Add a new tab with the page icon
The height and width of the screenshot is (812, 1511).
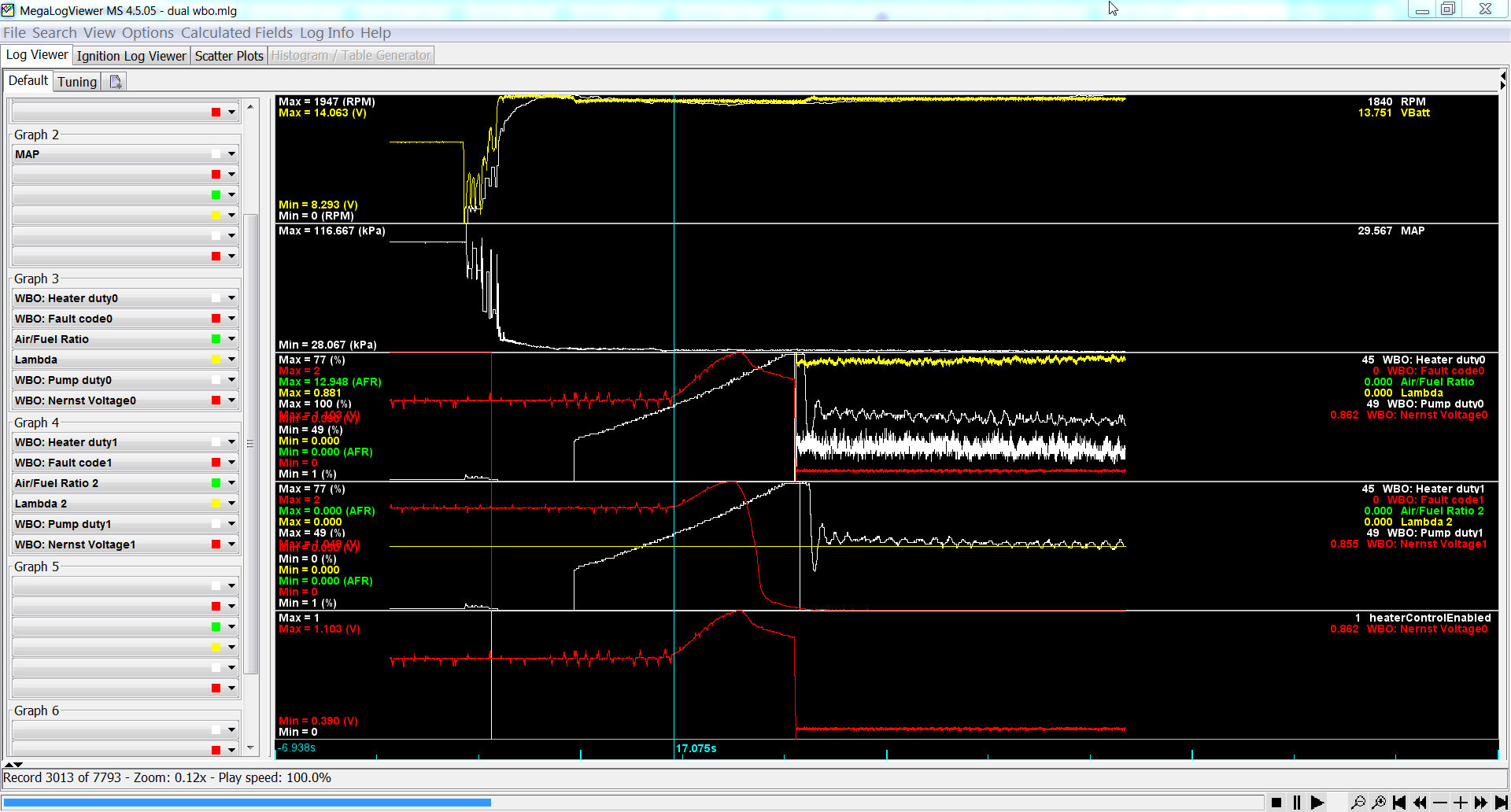coord(115,82)
